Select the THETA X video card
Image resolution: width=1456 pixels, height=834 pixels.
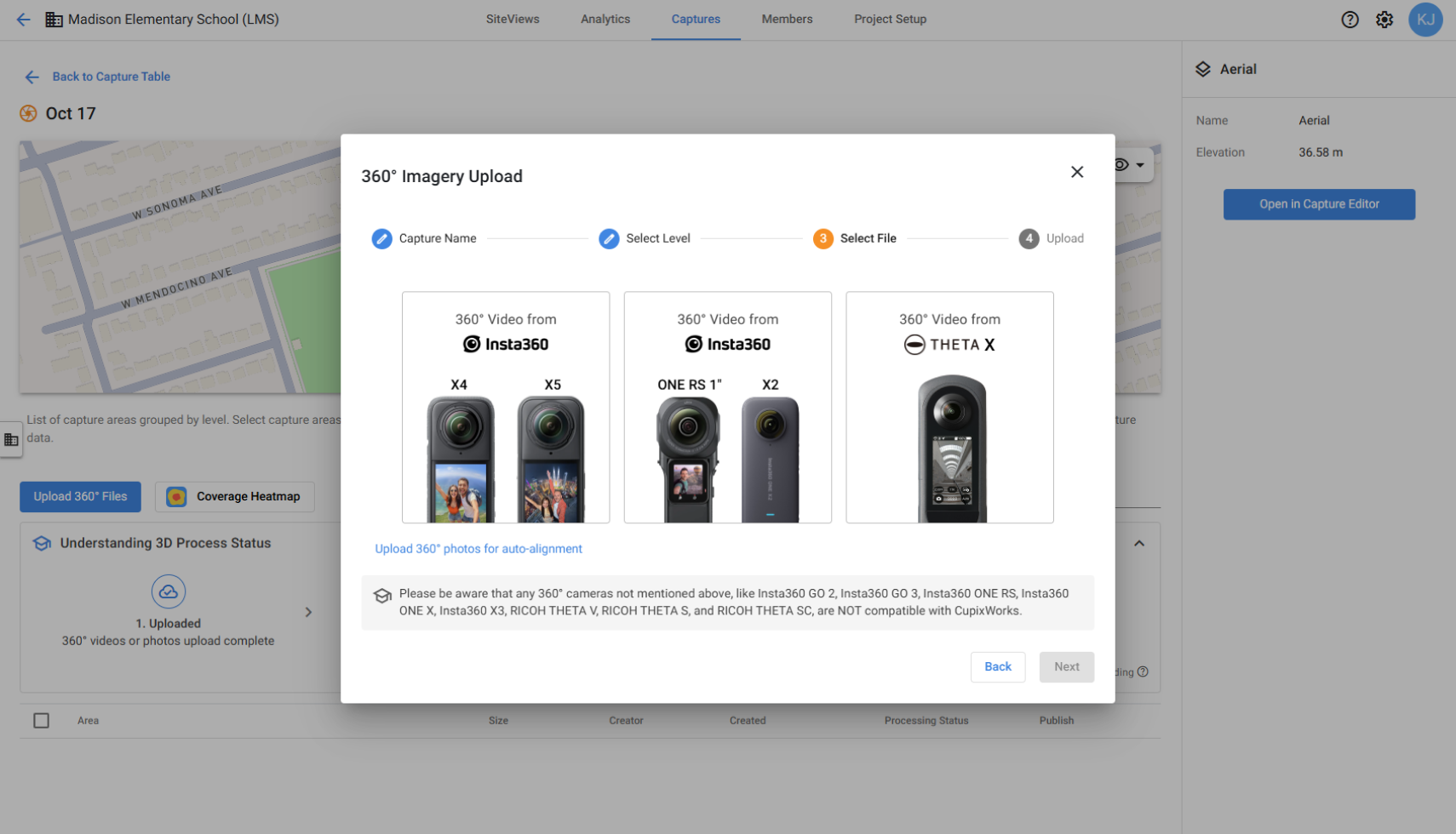(950, 408)
